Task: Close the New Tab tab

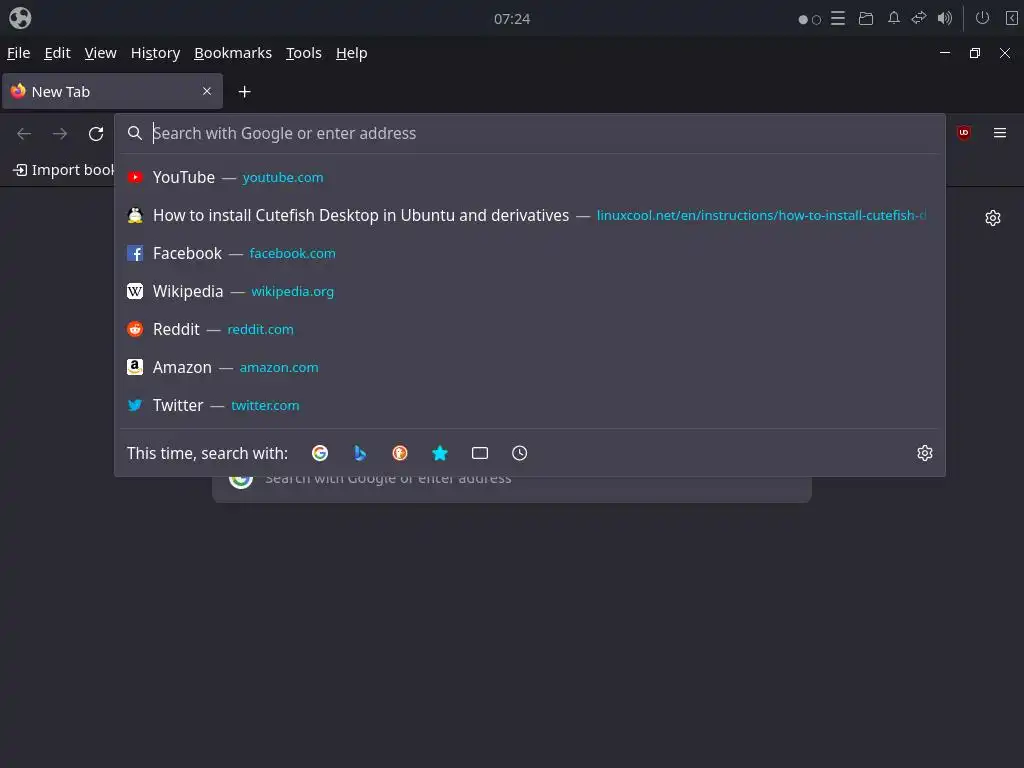Action: 207,91
